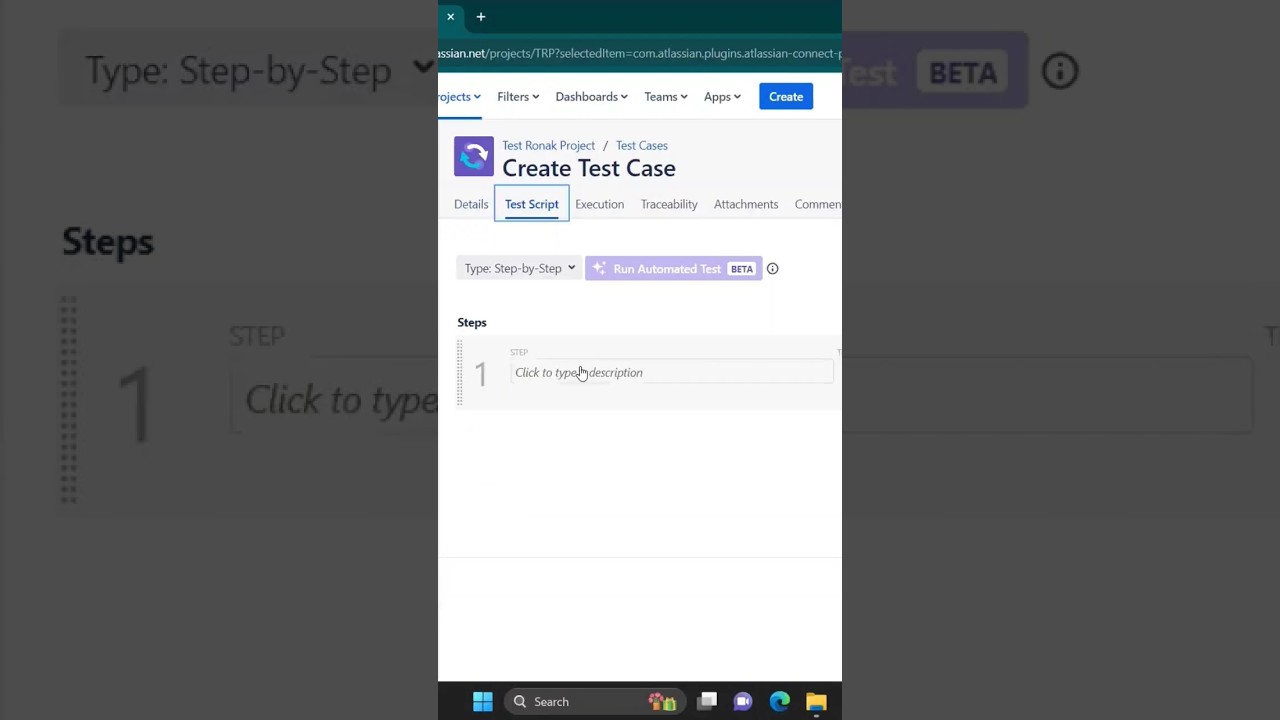Open a new browser tab
This screenshot has width=1280, height=720.
coord(481,17)
